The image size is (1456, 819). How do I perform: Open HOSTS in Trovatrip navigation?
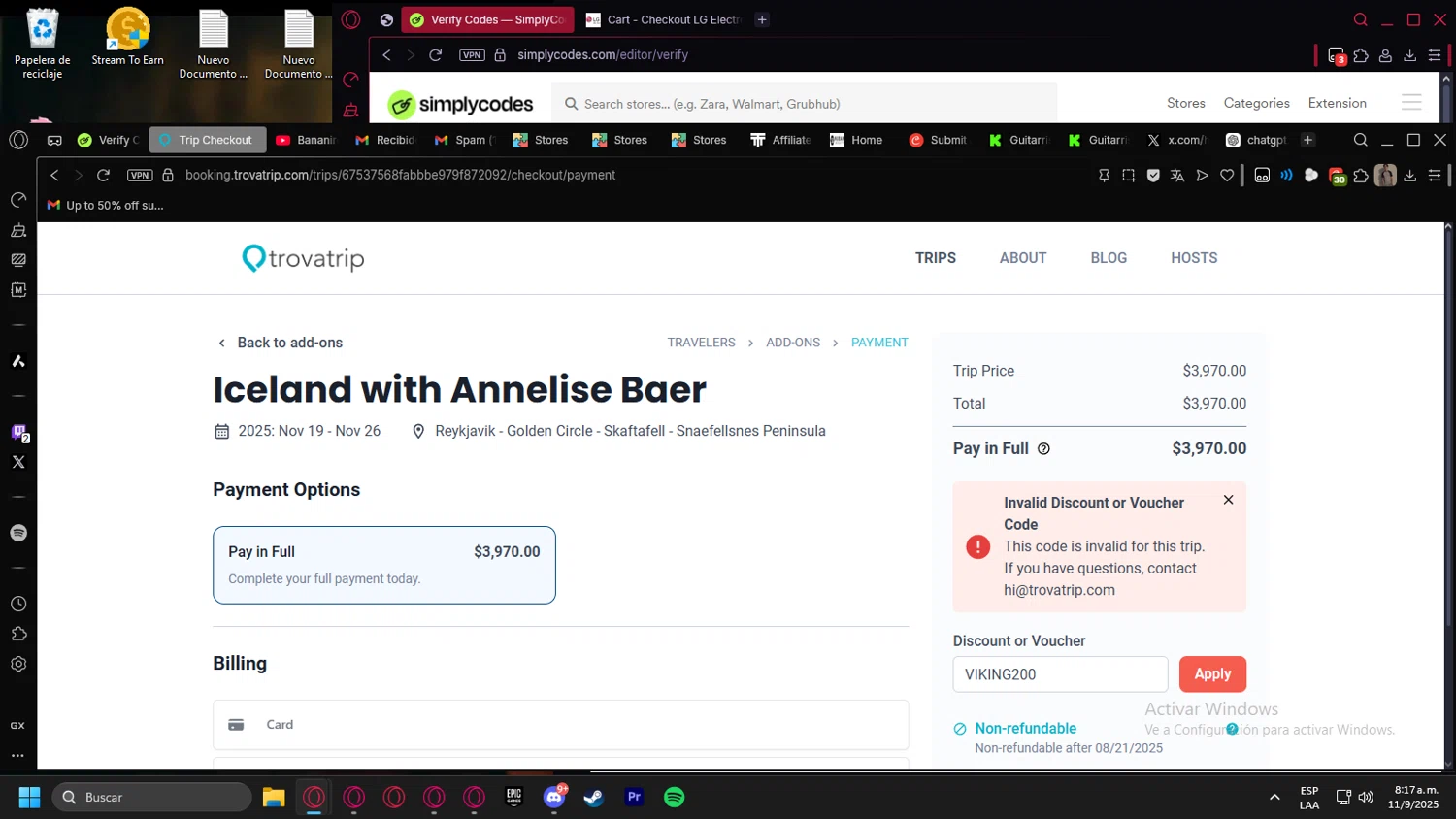1194,258
